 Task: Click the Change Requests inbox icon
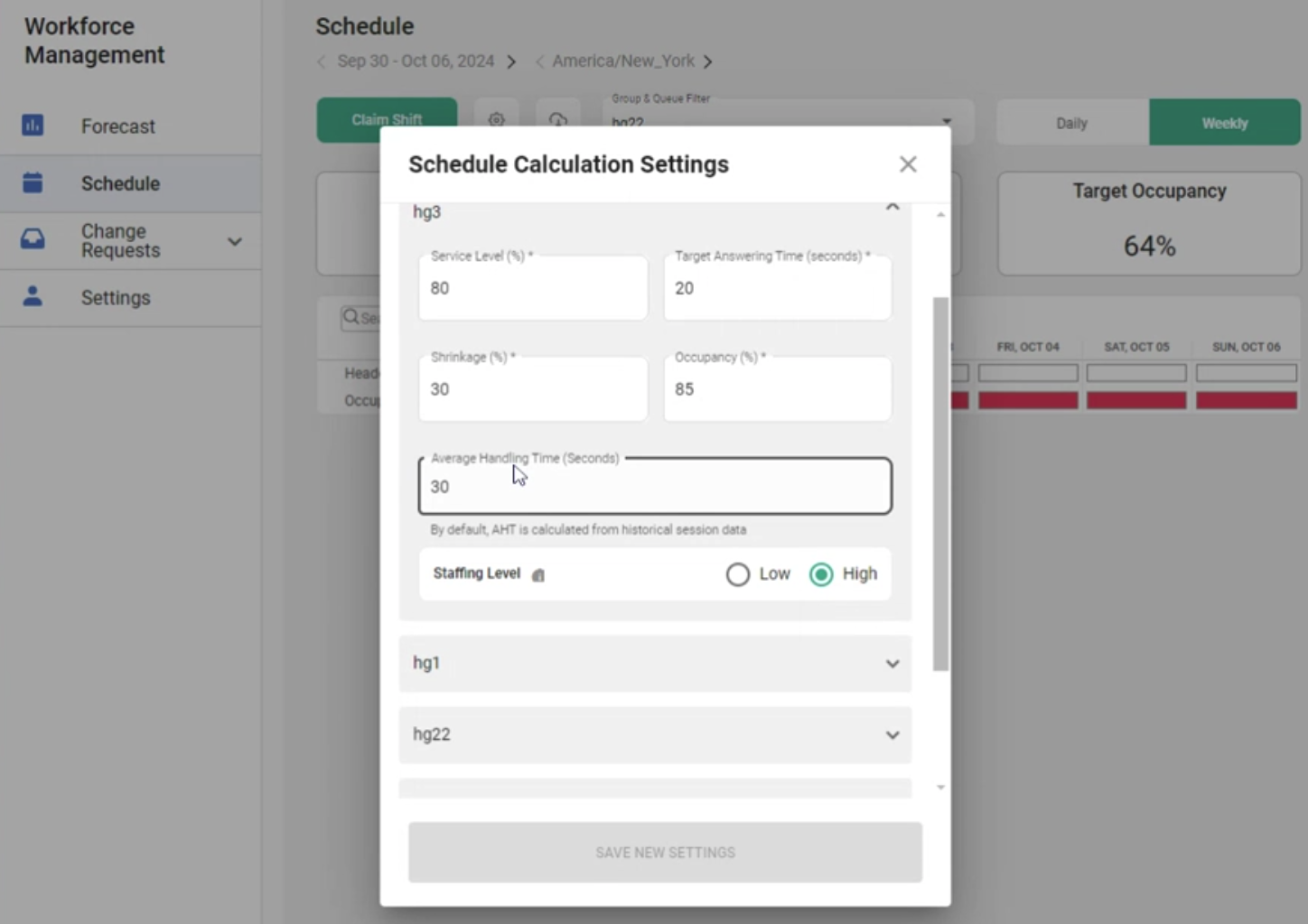tap(33, 239)
